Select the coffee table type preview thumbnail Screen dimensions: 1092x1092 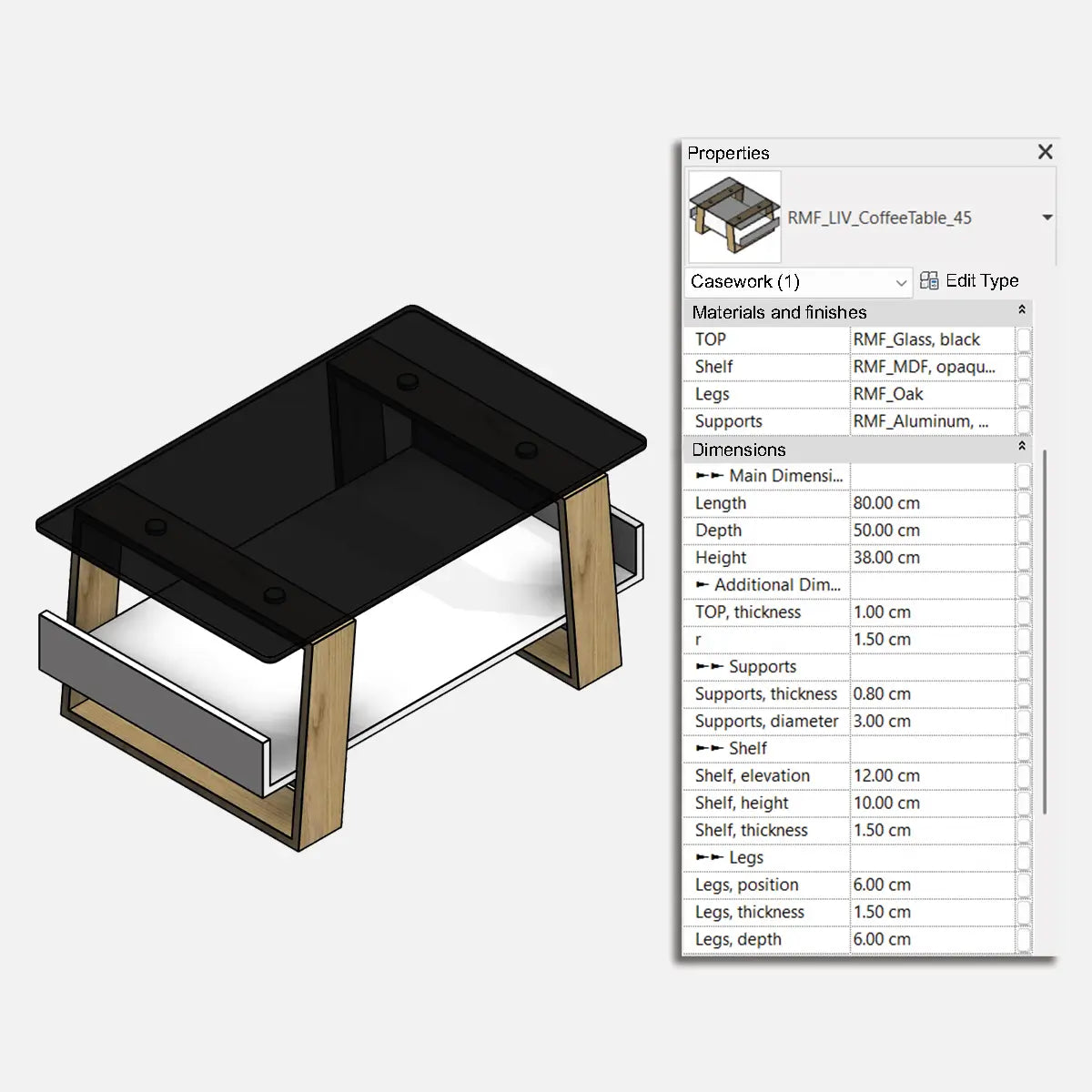click(733, 217)
